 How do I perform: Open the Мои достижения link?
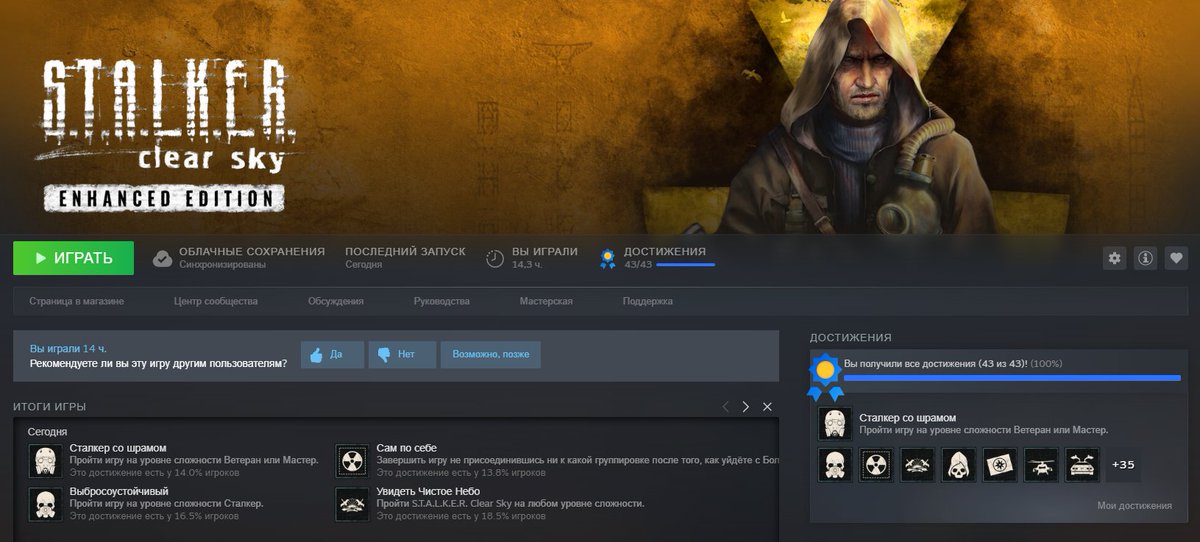[1134, 506]
